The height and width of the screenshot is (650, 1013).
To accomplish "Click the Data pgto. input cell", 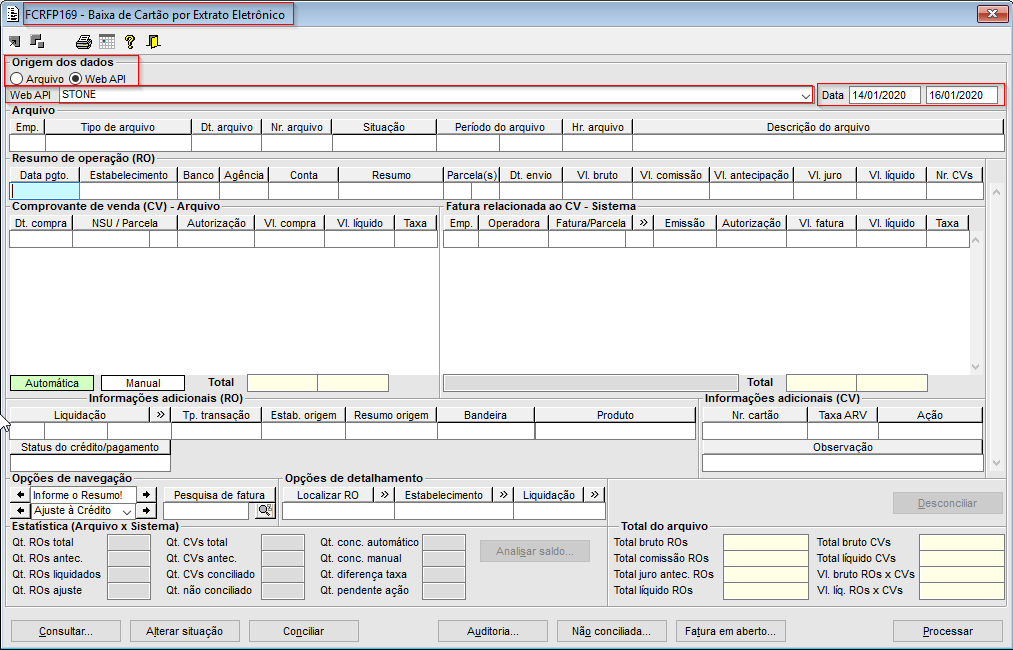I will pyautogui.click(x=45, y=191).
